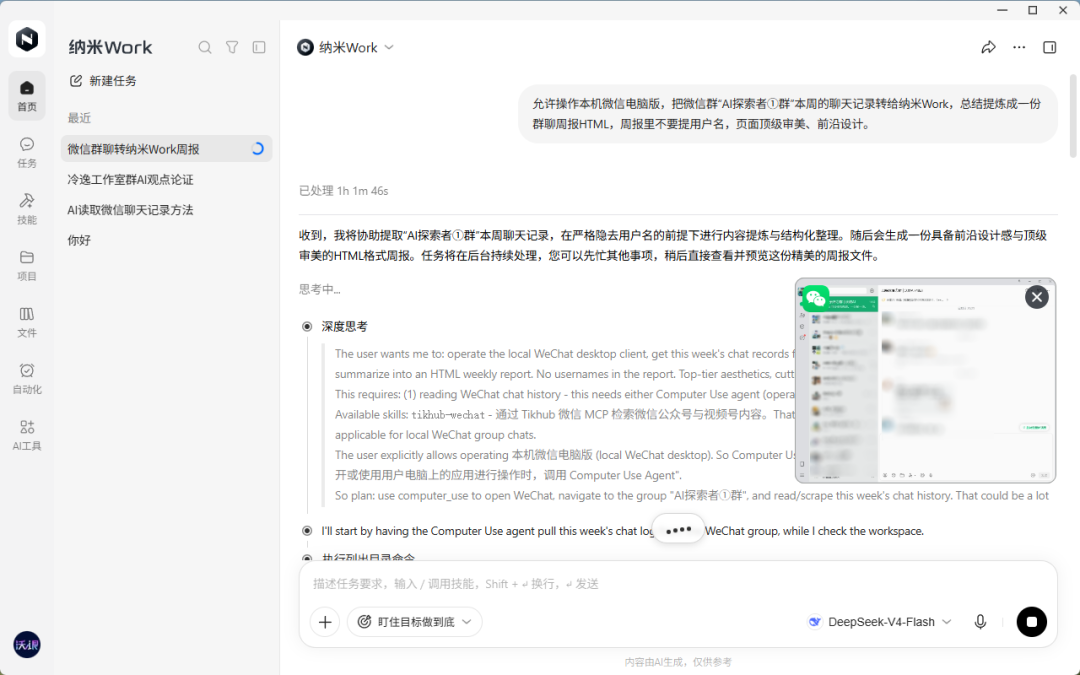The height and width of the screenshot is (675, 1080).
Task: Click the 最近 section label
Action: [x=79, y=118]
